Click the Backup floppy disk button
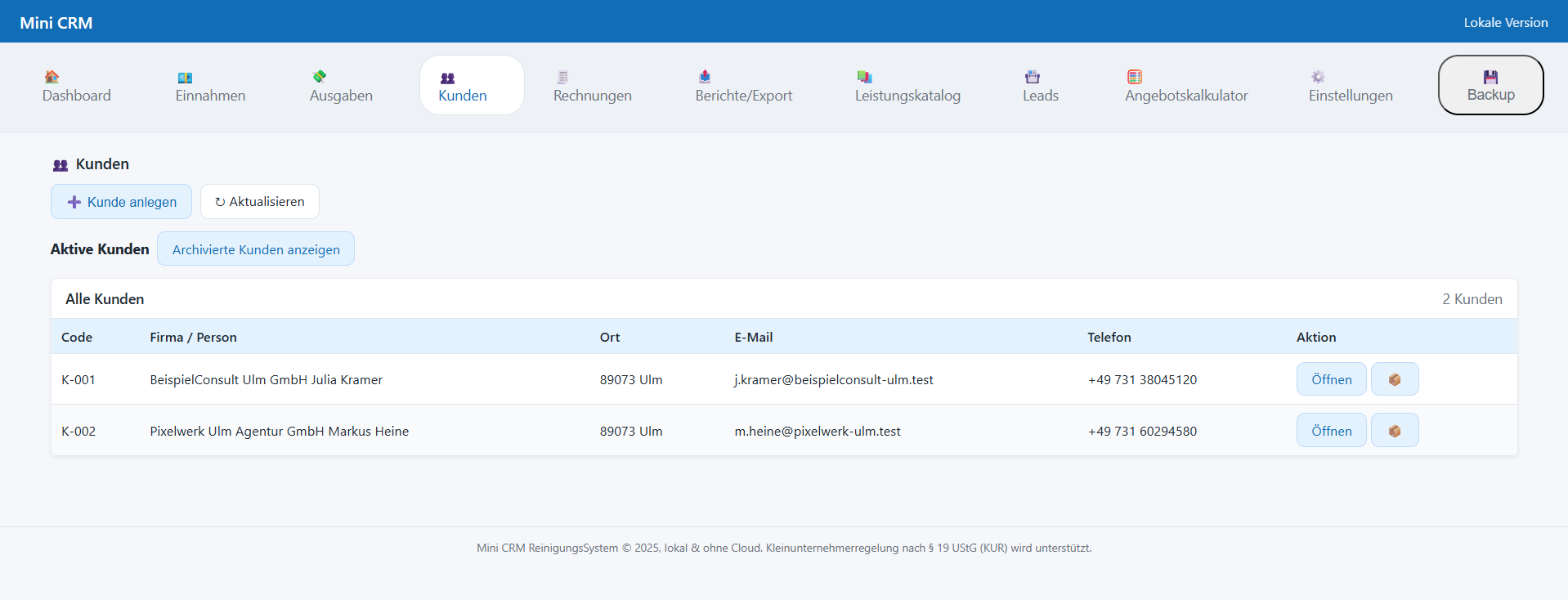Screen dimensions: 1568x600 [1490, 85]
